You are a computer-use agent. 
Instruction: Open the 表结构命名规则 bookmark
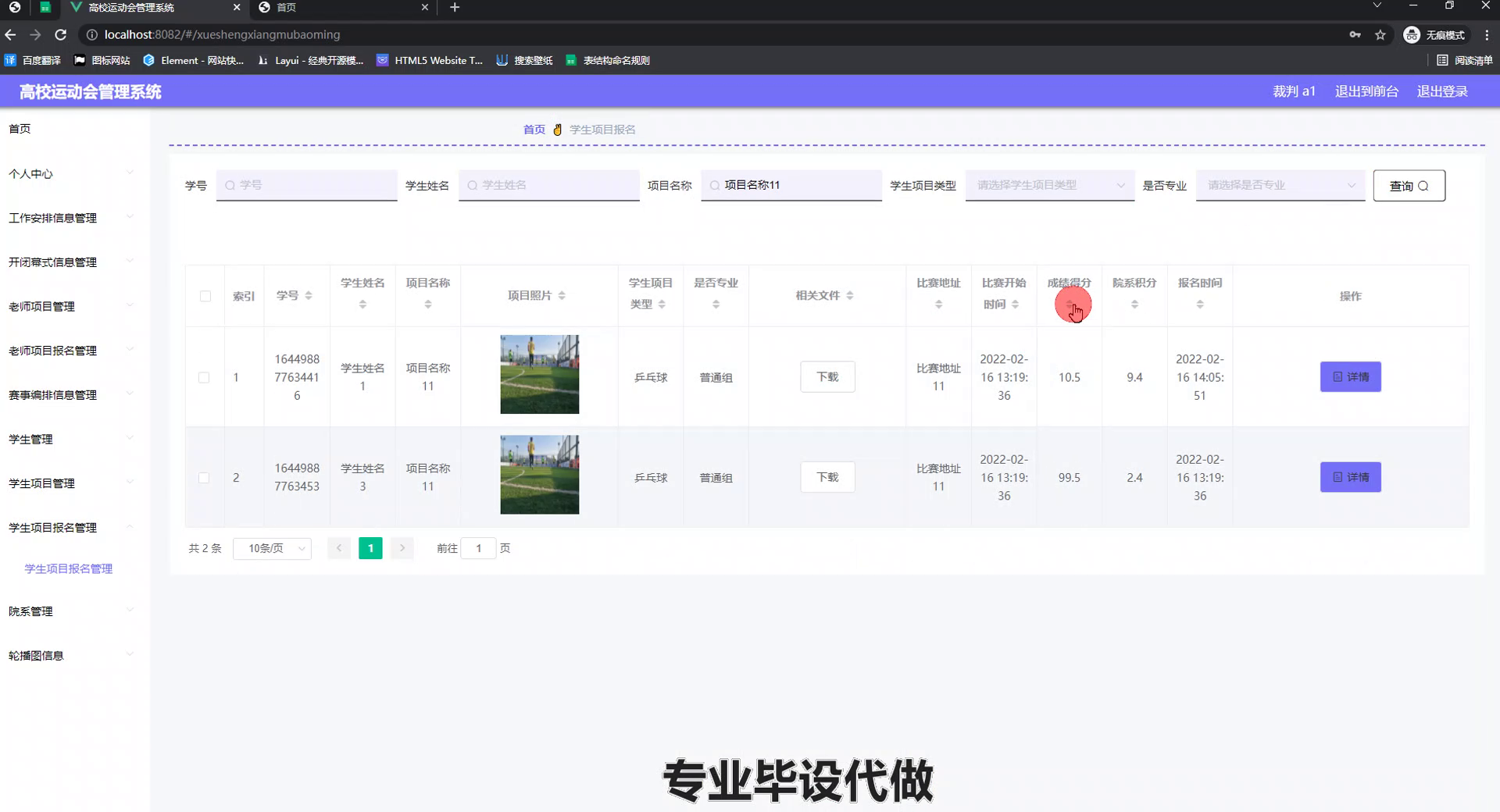tap(608, 60)
